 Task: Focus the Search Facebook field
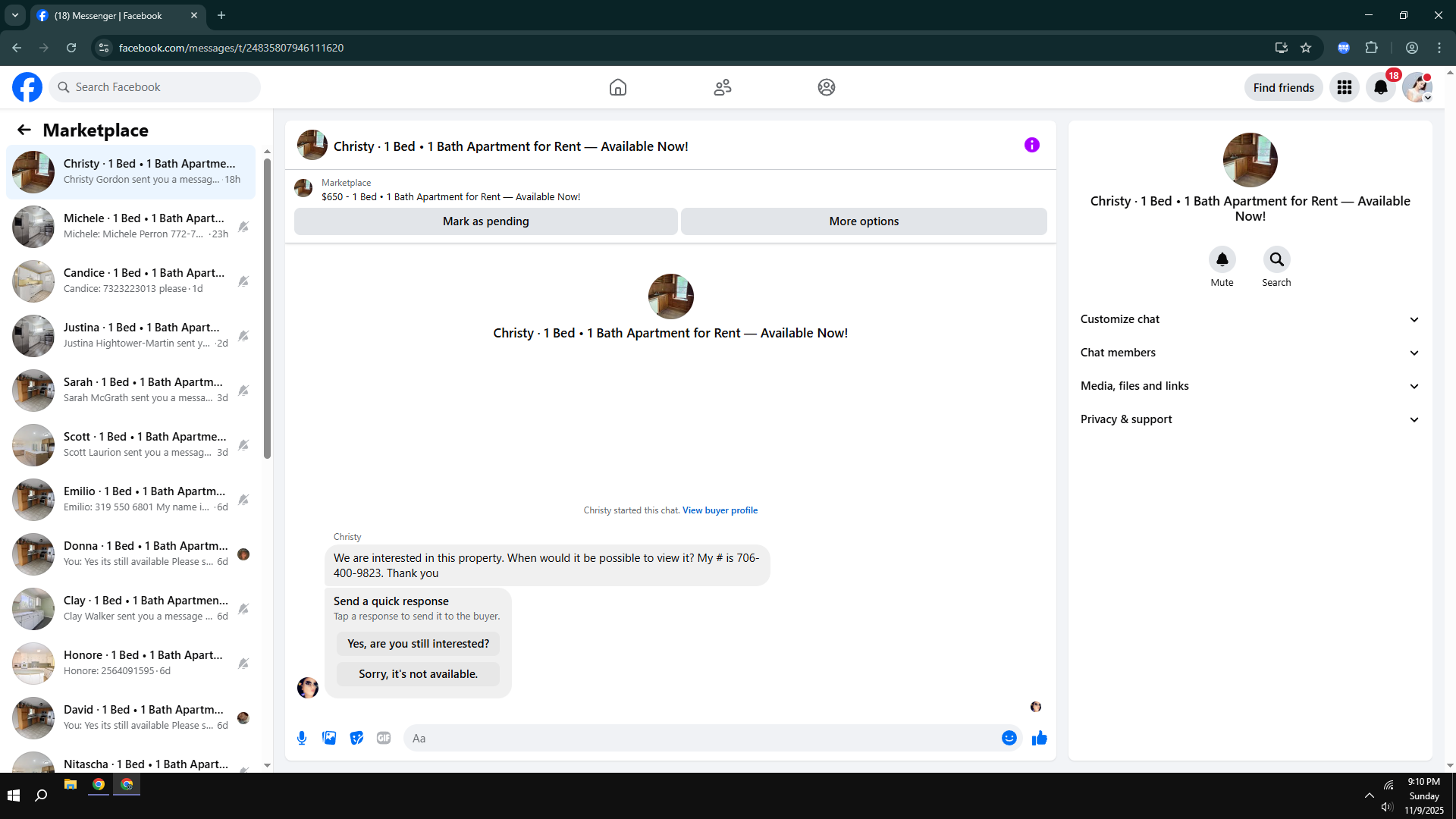tap(155, 87)
